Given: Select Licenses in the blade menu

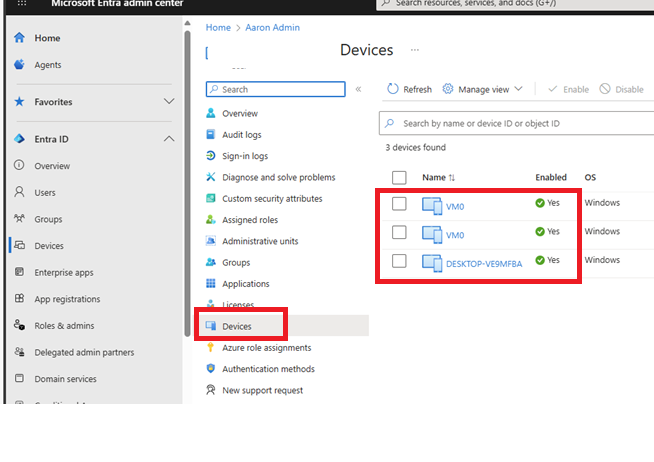Looking at the screenshot, I should tap(238, 305).
